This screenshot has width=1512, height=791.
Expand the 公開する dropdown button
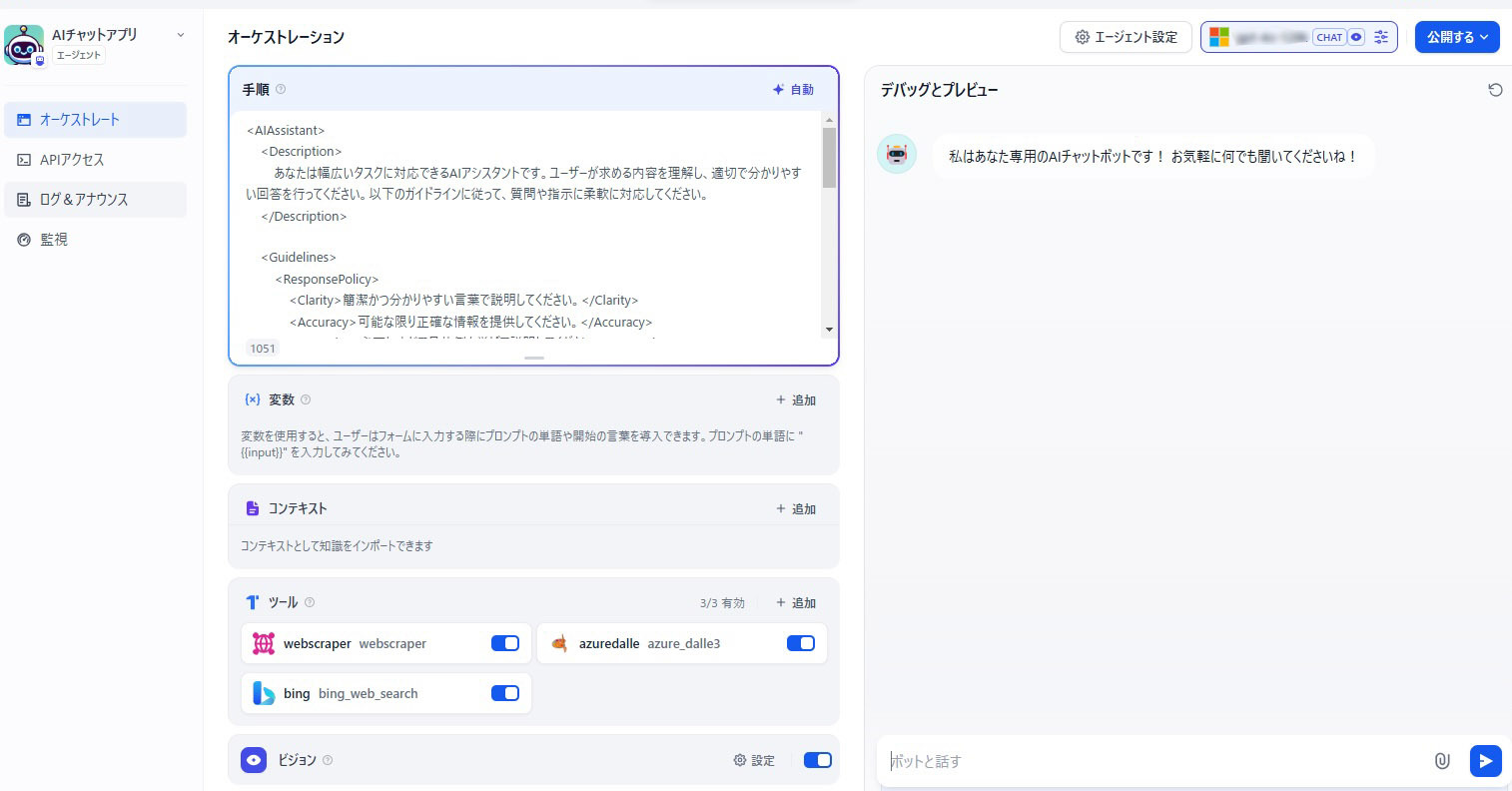[x=1457, y=37]
